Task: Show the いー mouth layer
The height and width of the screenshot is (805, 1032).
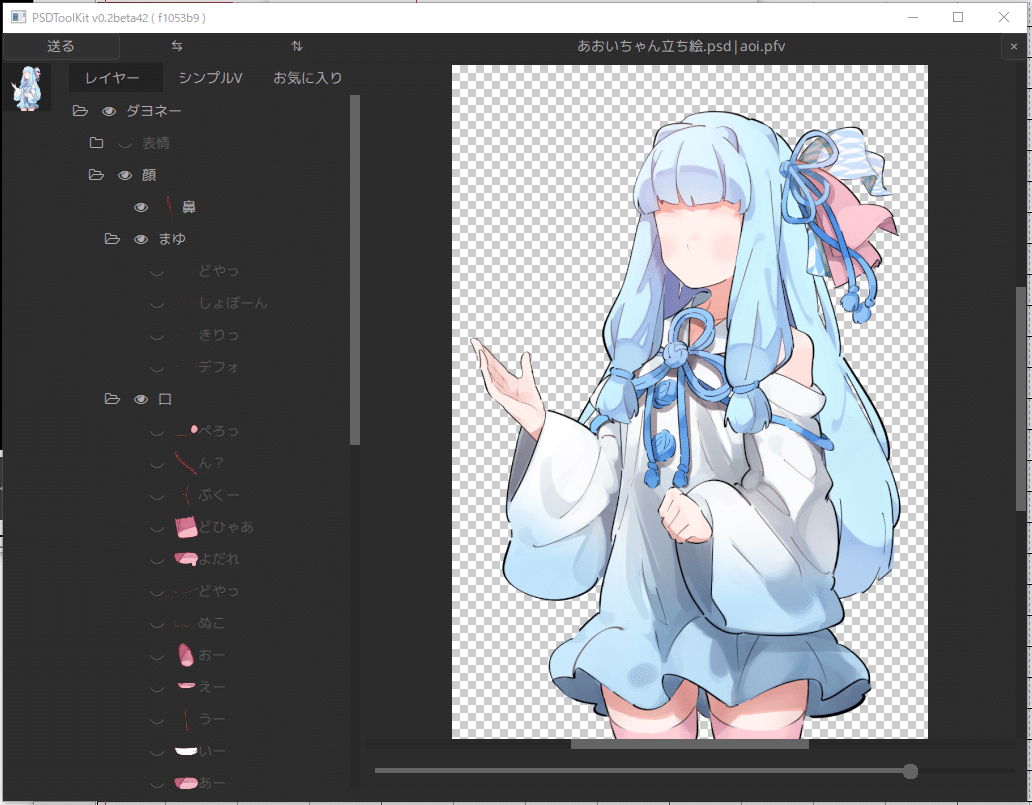Action: [157, 752]
